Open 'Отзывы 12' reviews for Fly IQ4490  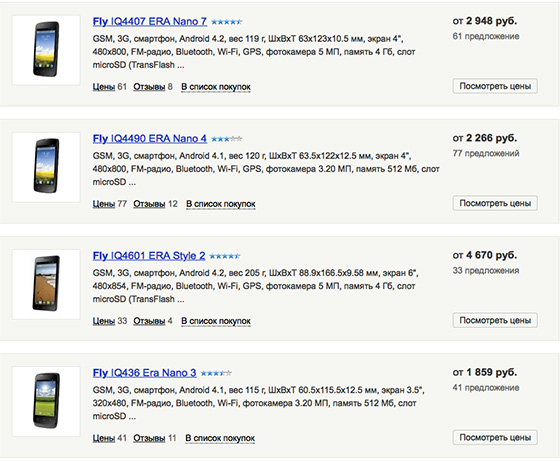click(x=155, y=204)
